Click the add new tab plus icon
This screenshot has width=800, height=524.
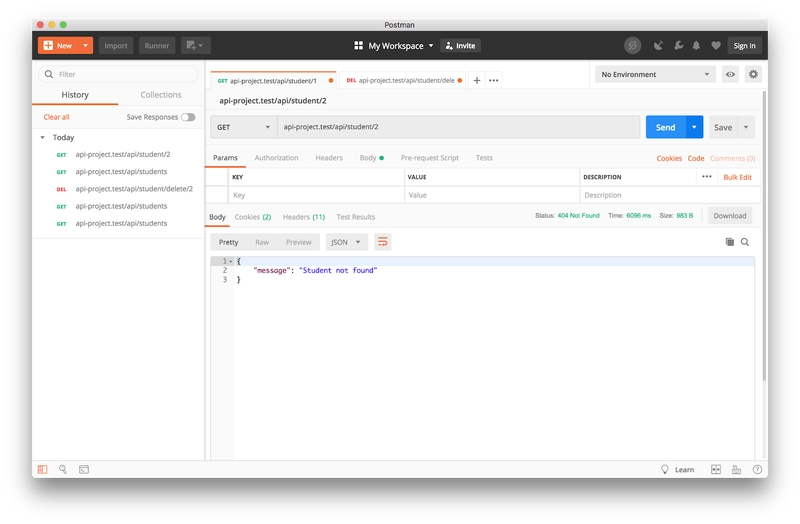(477, 80)
